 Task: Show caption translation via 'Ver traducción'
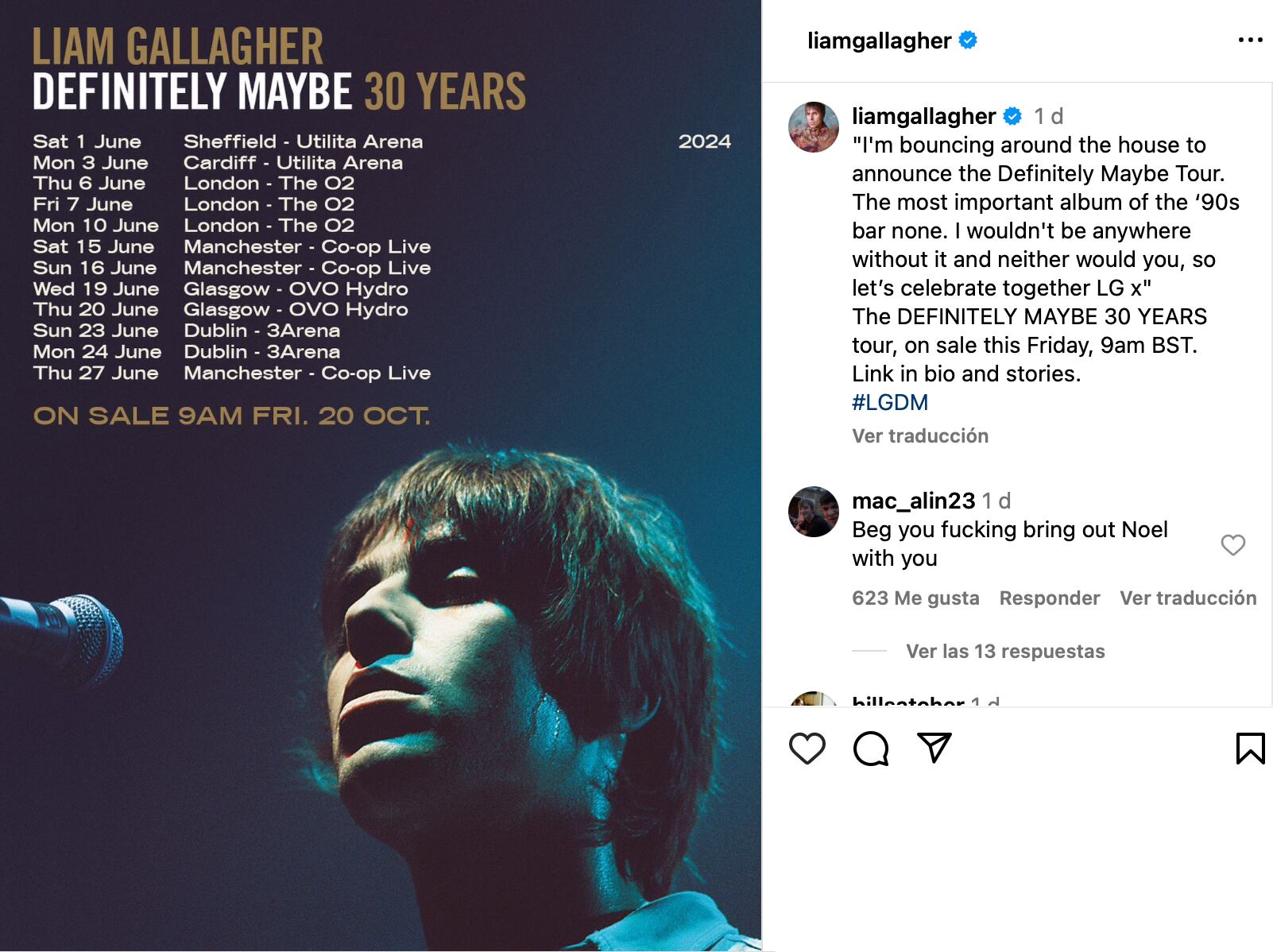(x=919, y=435)
